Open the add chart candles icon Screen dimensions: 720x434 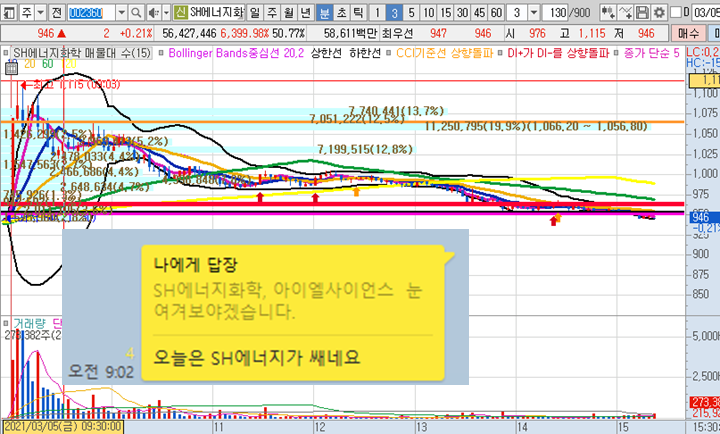click(608, 12)
